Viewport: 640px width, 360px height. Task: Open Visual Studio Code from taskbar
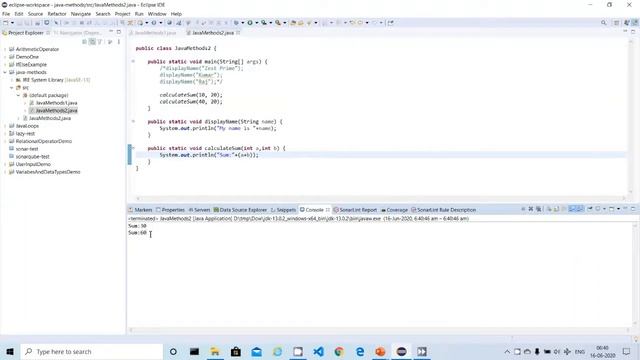click(318, 351)
